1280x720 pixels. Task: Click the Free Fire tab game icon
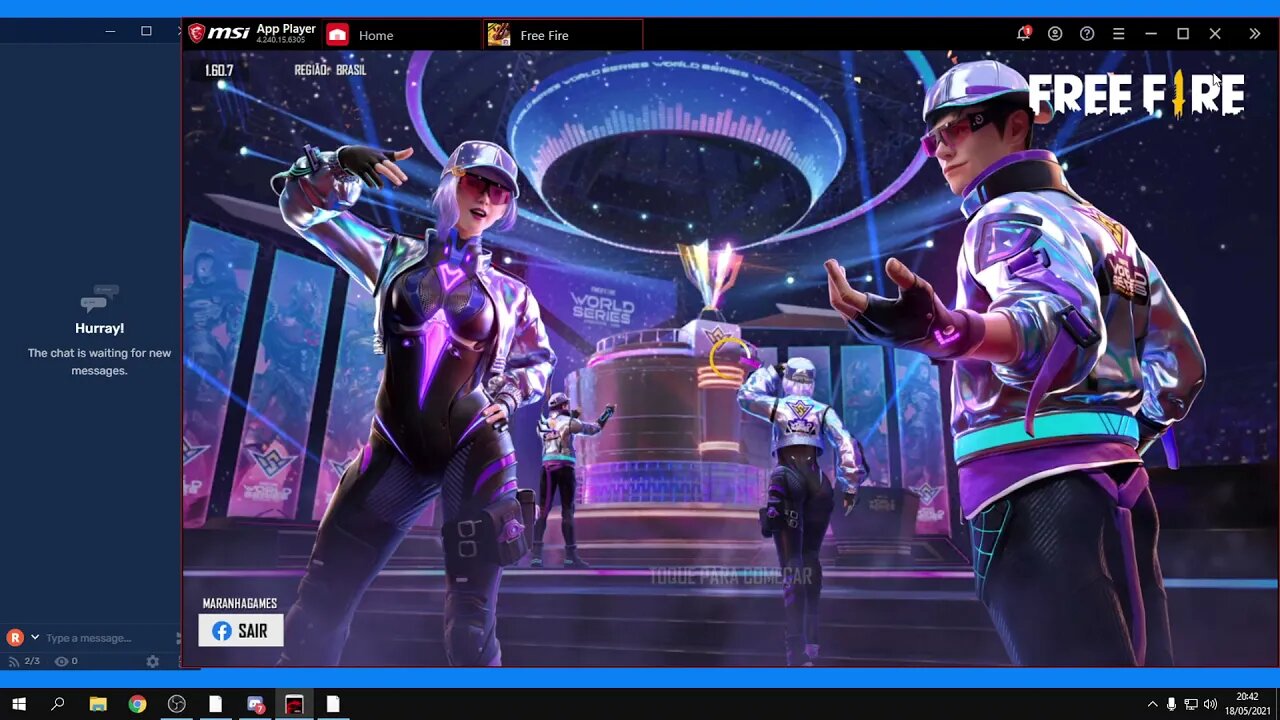coord(499,35)
